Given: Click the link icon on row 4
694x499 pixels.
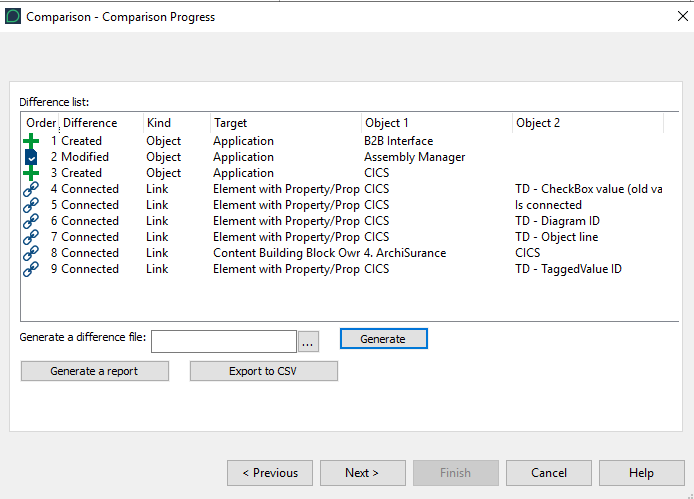Looking at the screenshot, I should [x=31, y=189].
